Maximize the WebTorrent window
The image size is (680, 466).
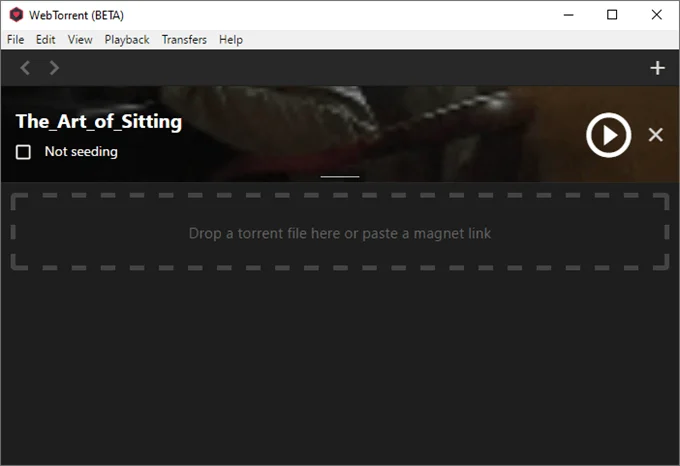[612, 15]
